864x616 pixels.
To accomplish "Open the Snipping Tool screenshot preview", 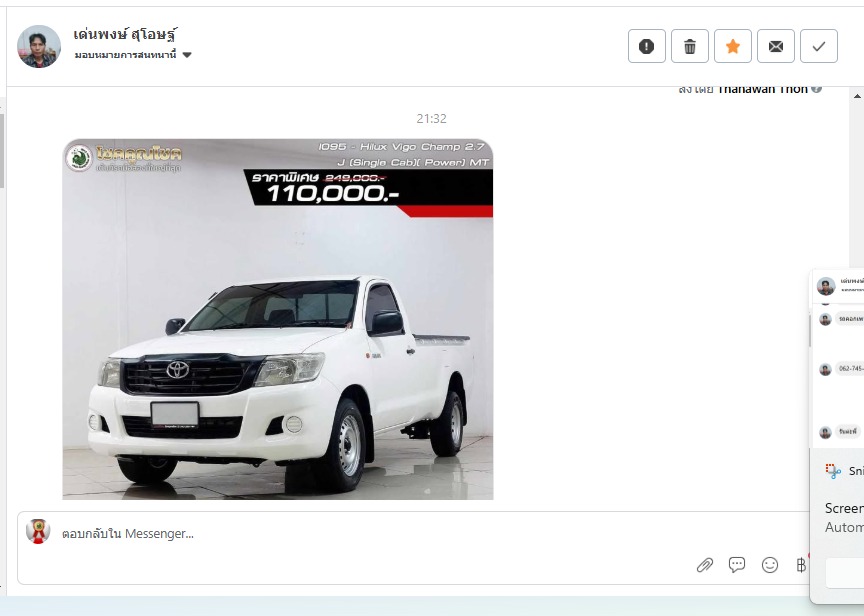I will [x=838, y=358].
